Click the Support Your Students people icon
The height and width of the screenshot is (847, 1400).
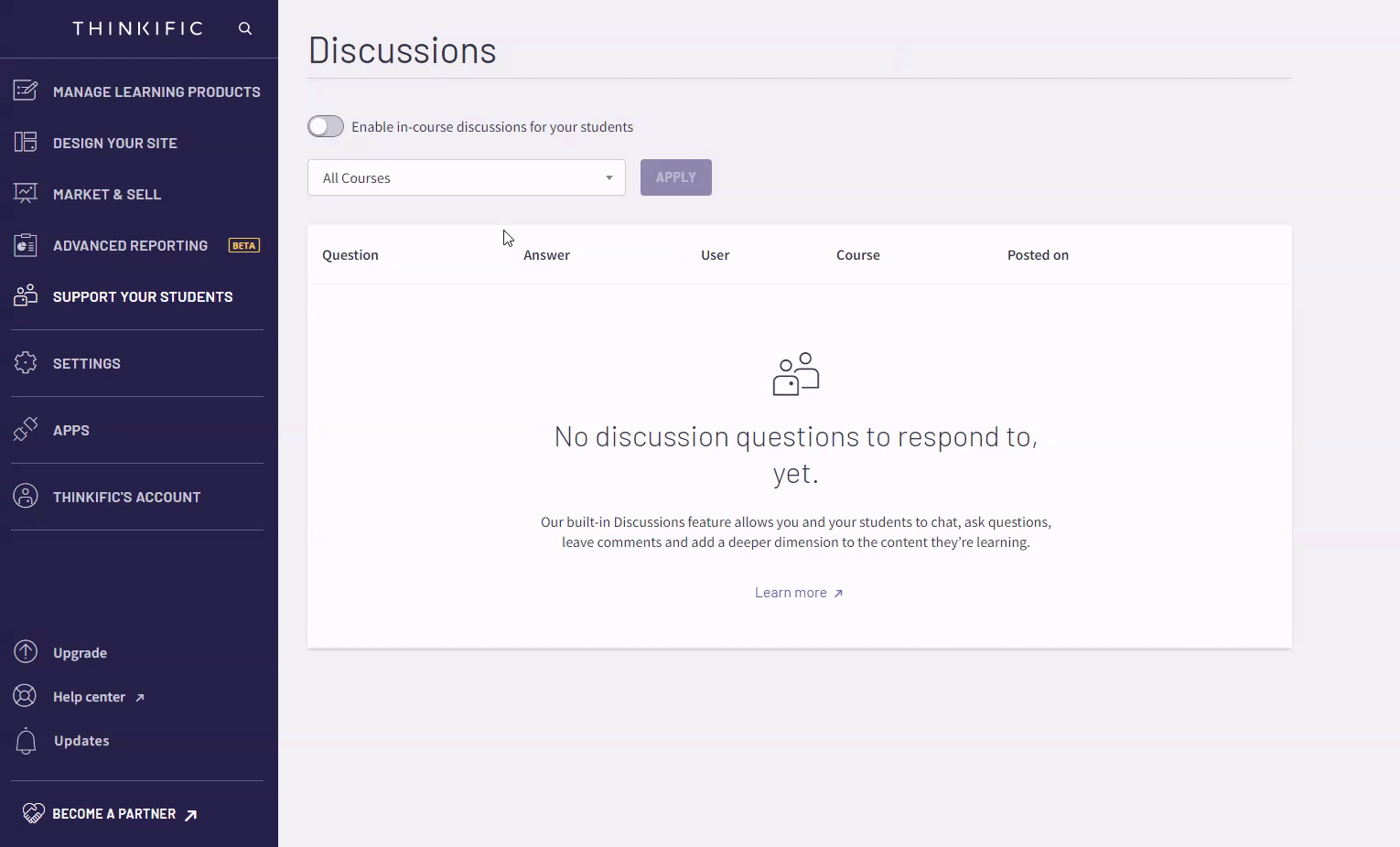pos(26,295)
